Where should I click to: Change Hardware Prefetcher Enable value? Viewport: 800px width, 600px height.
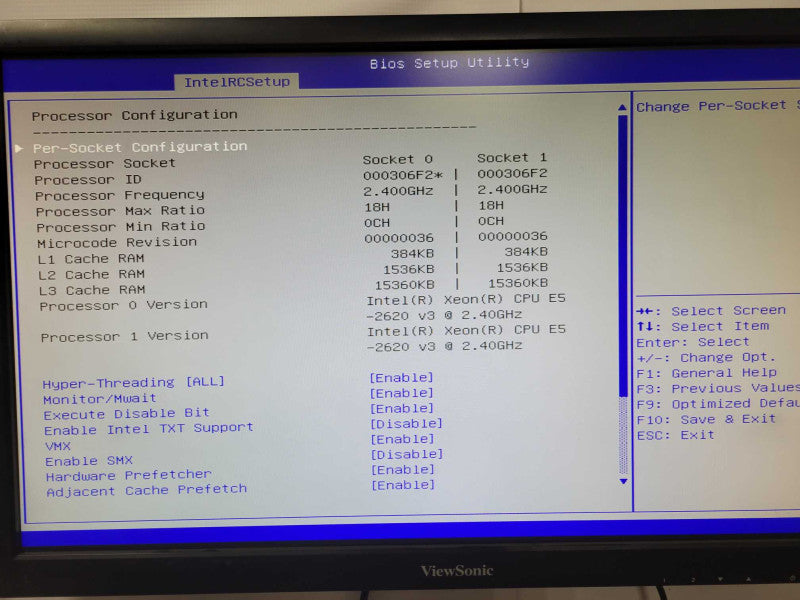(403, 469)
